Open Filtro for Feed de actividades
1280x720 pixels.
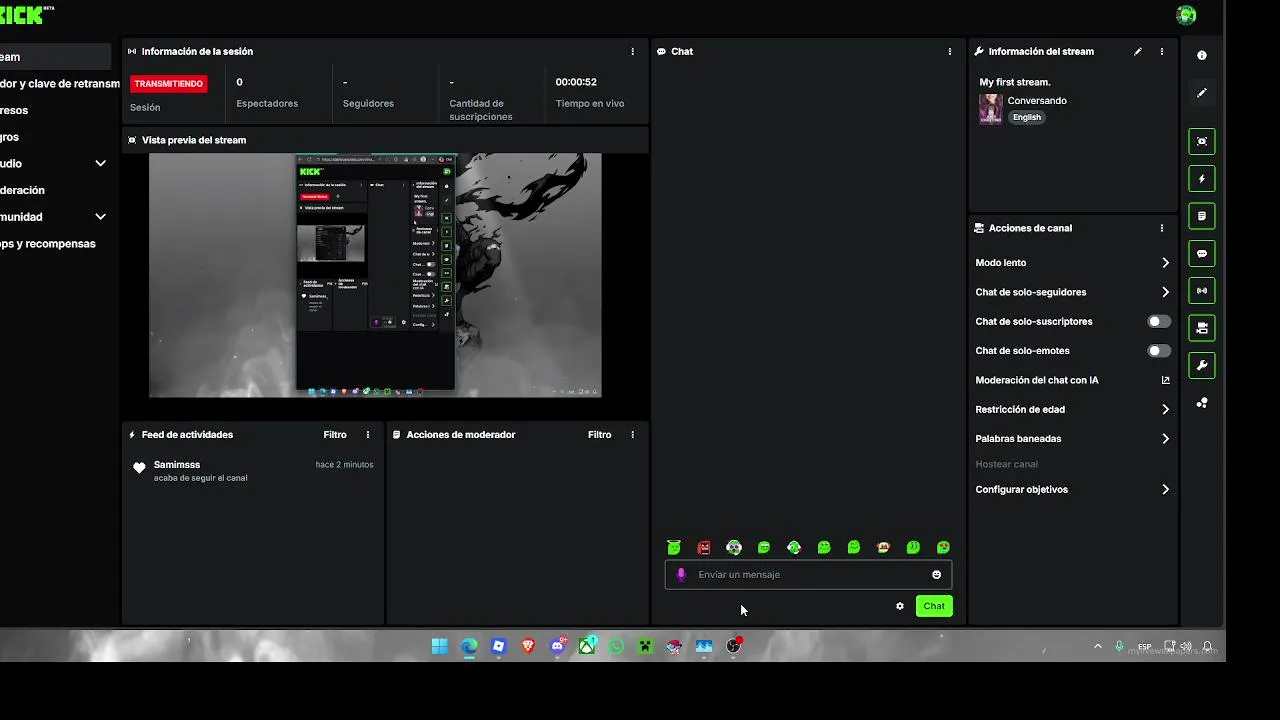coord(335,435)
